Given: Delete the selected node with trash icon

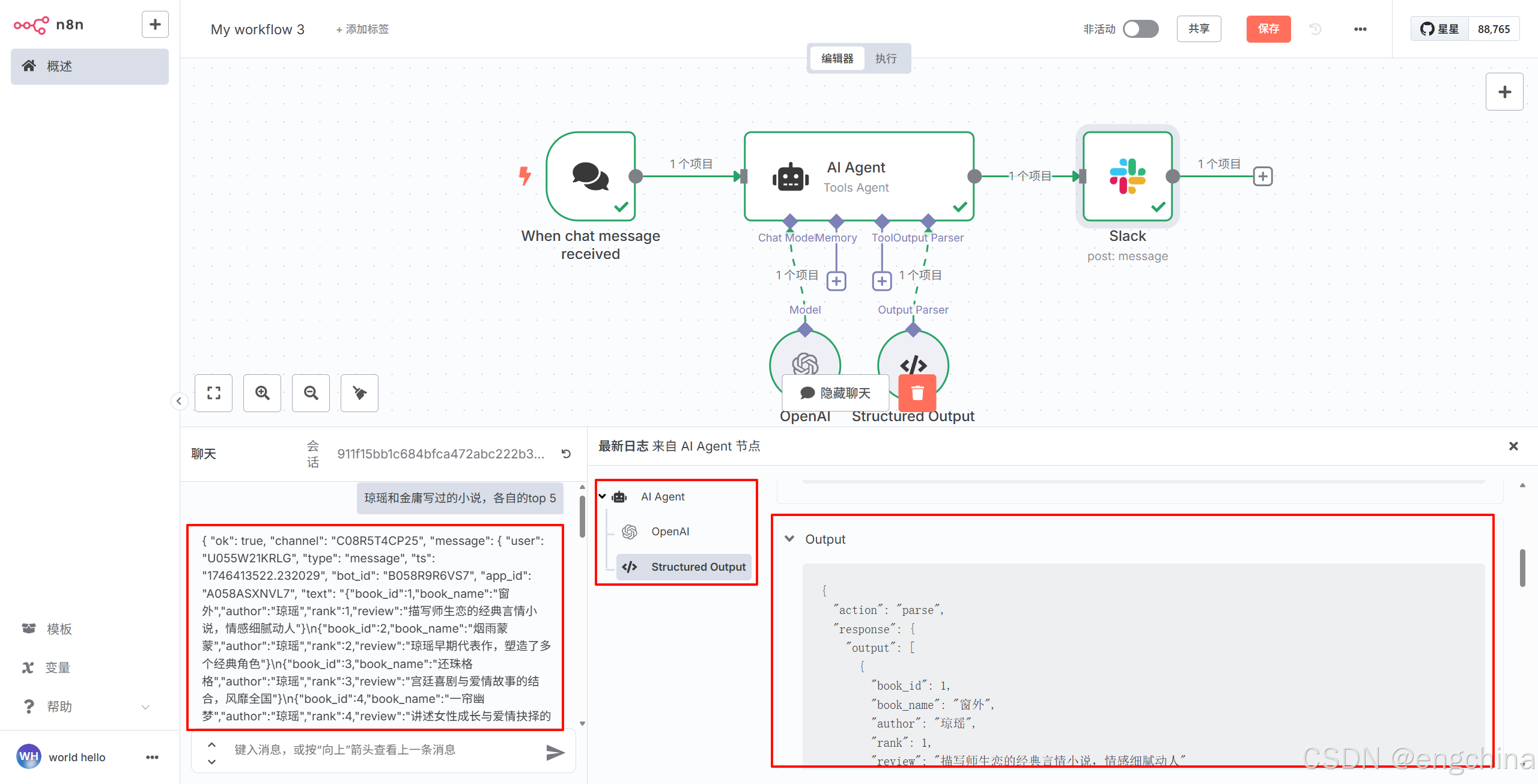Looking at the screenshot, I should point(917,393).
